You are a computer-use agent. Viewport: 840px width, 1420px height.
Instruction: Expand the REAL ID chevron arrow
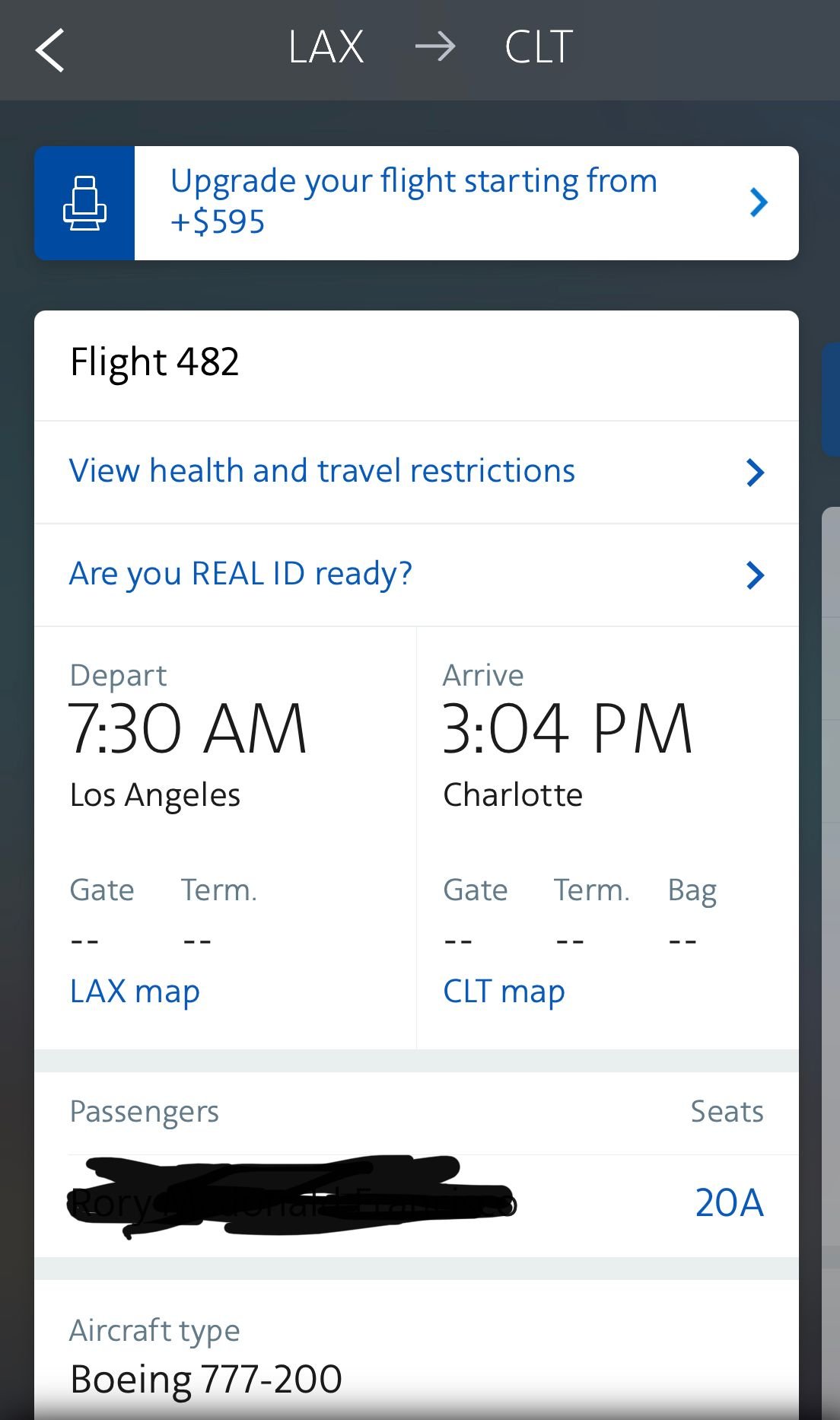755,575
